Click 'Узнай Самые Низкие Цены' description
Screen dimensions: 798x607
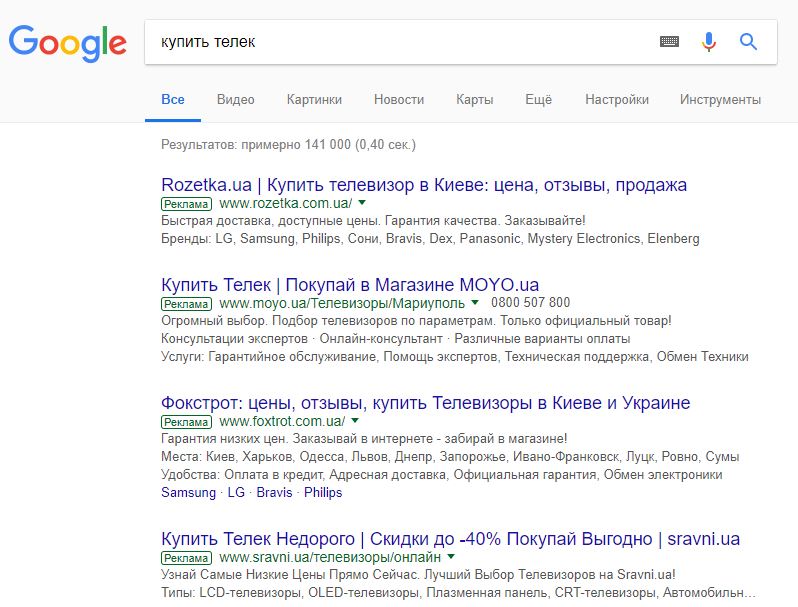tap(418, 575)
